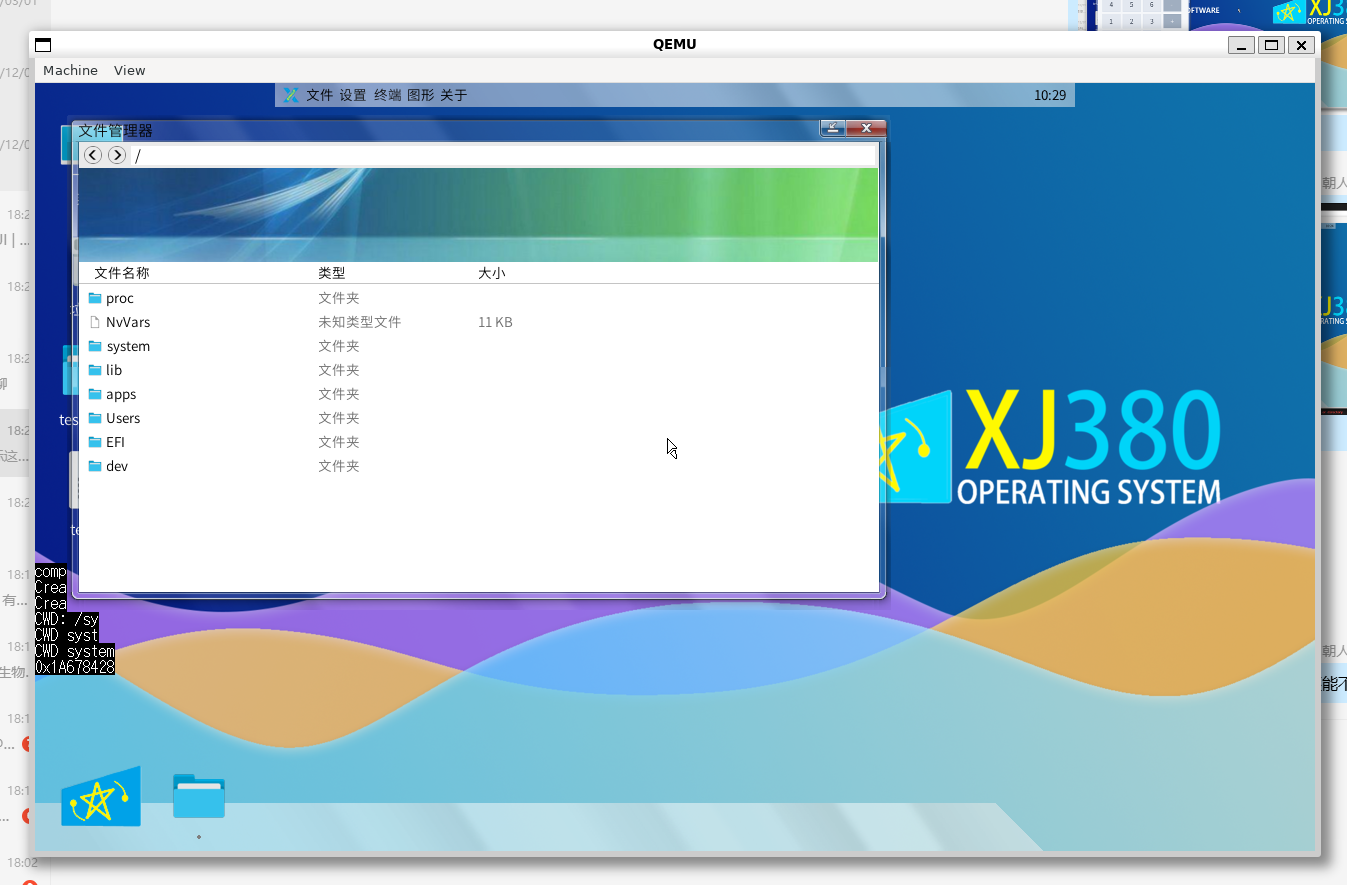This screenshot has width=1347, height=885.
Task: Click the back arrow in file manager
Action: tap(93, 155)
